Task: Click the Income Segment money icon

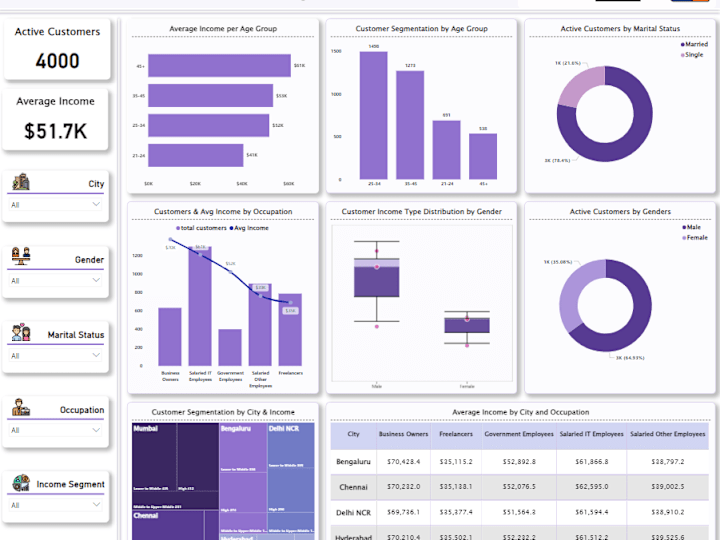Action: click(x=21, y=483)
